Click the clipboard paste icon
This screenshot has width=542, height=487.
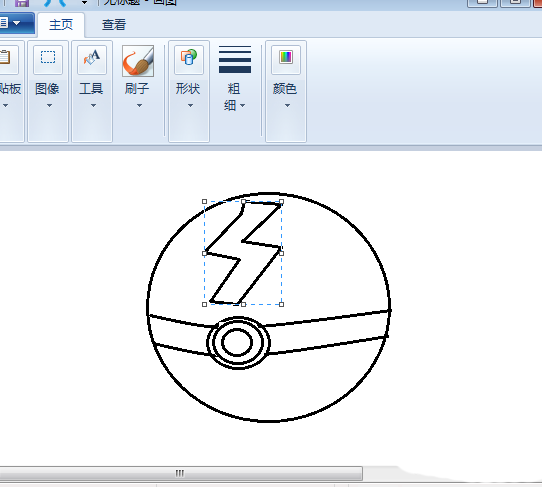click(6, 58)
